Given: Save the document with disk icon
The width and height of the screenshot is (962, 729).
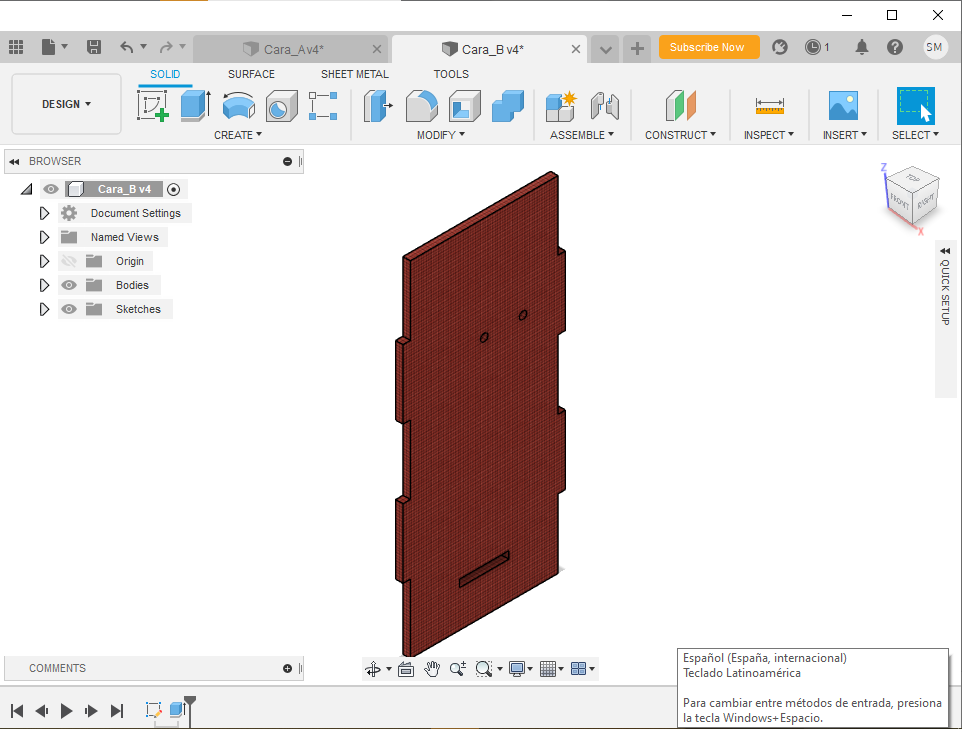Looking at the screenshot, I should tap(94, 47).
